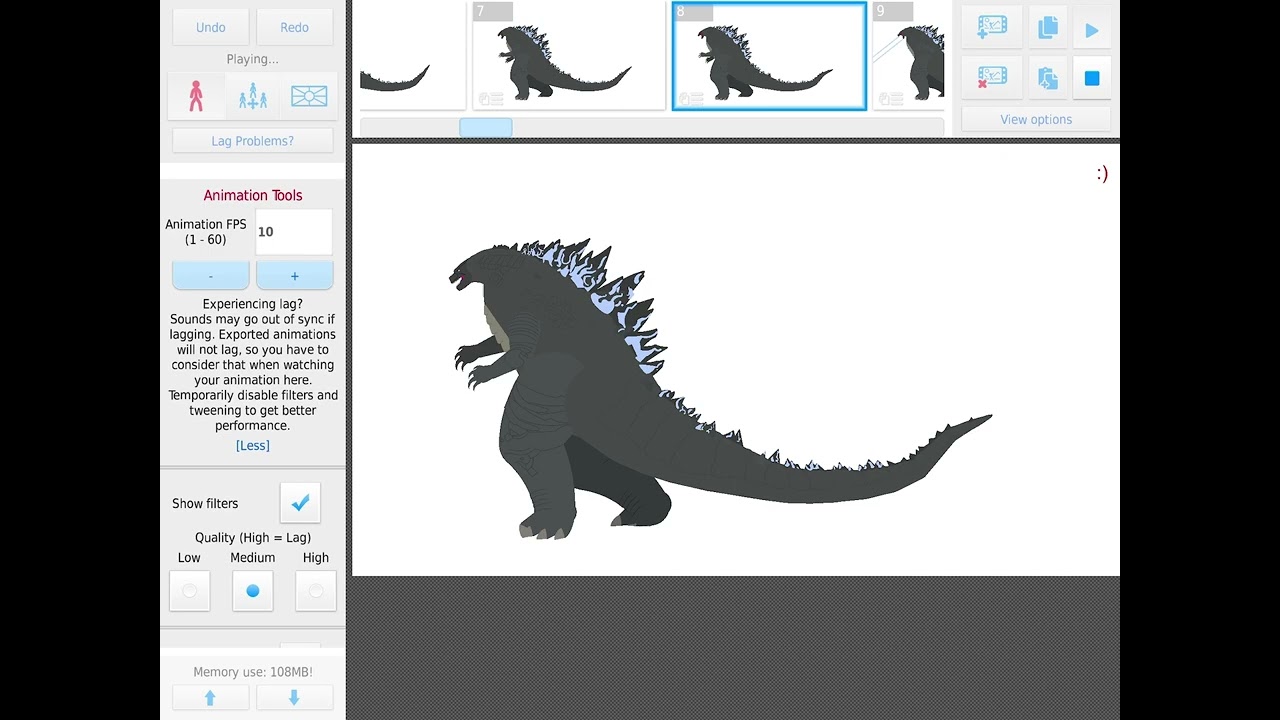Click the down arrow panel scroll button
The height and width of the screenshot is (720, 1280).
294,698
